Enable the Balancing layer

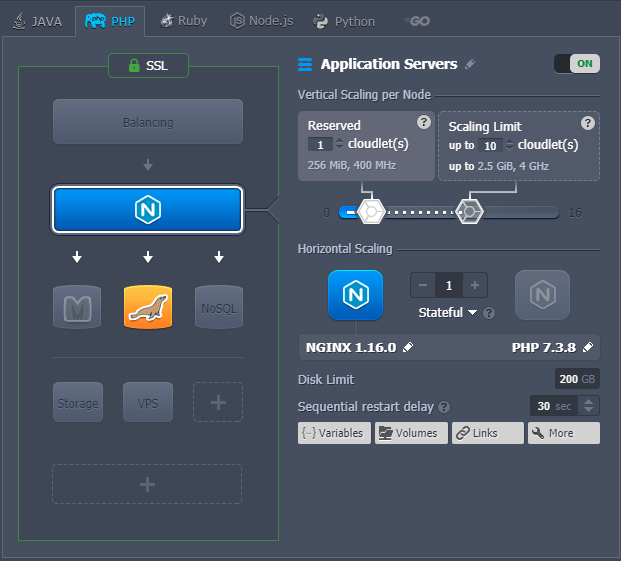pos(148,122)
